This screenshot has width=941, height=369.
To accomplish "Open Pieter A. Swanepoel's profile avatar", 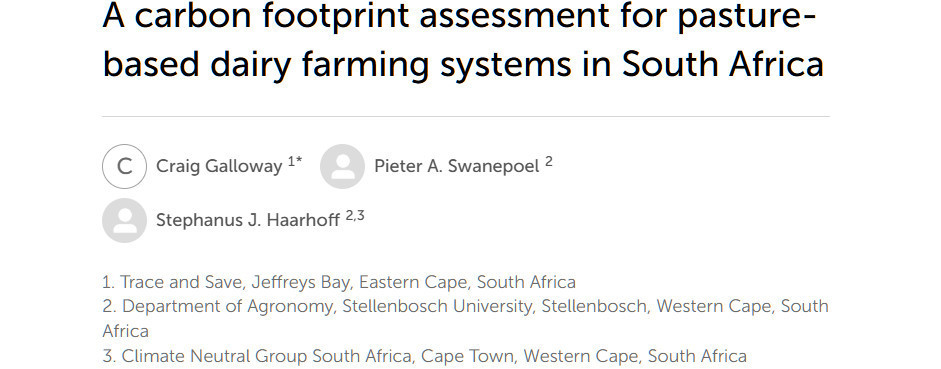I will click(x=342, y=166).
